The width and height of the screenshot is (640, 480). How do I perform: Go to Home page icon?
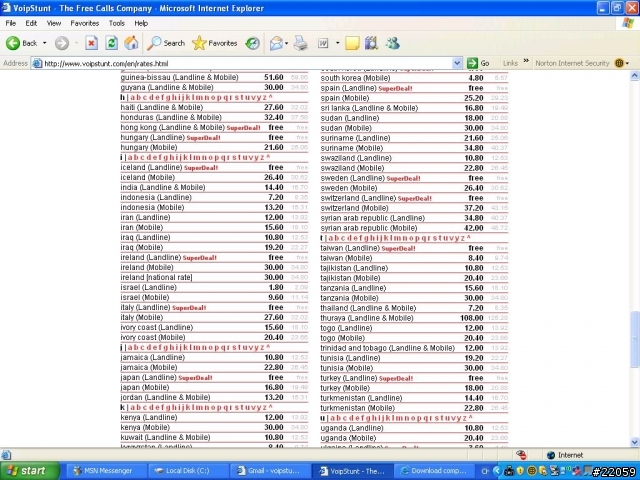tap(131, 43)
